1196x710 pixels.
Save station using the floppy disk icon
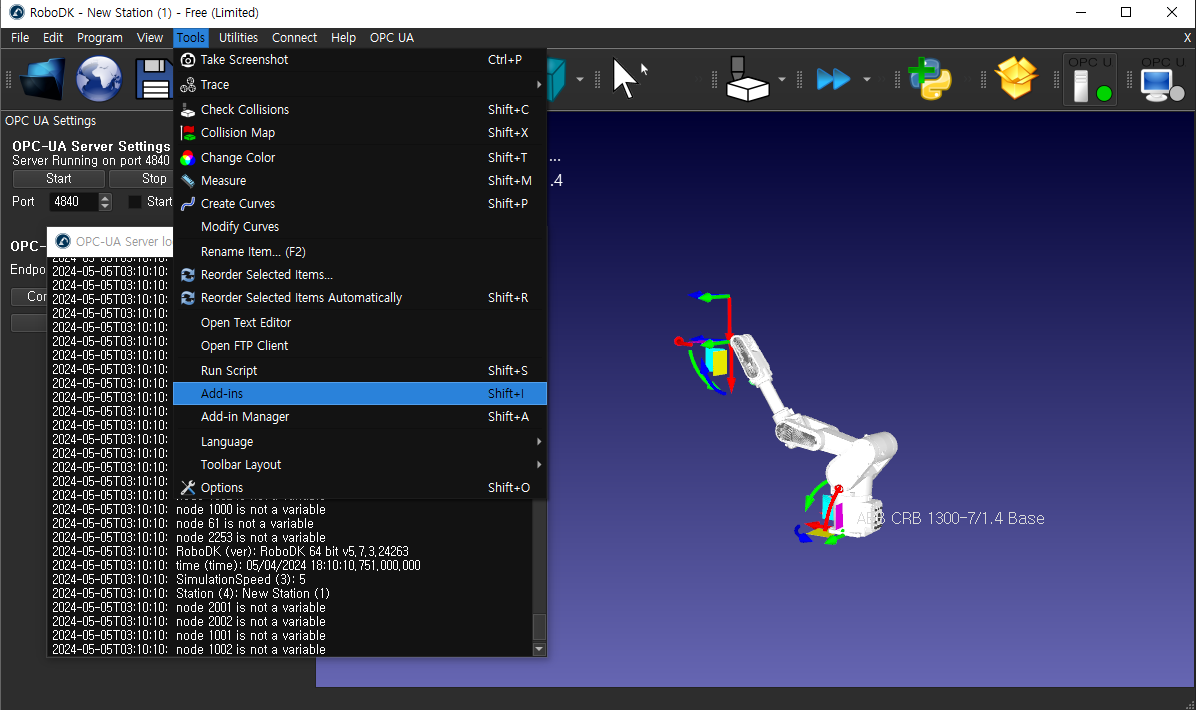(154, 79)
